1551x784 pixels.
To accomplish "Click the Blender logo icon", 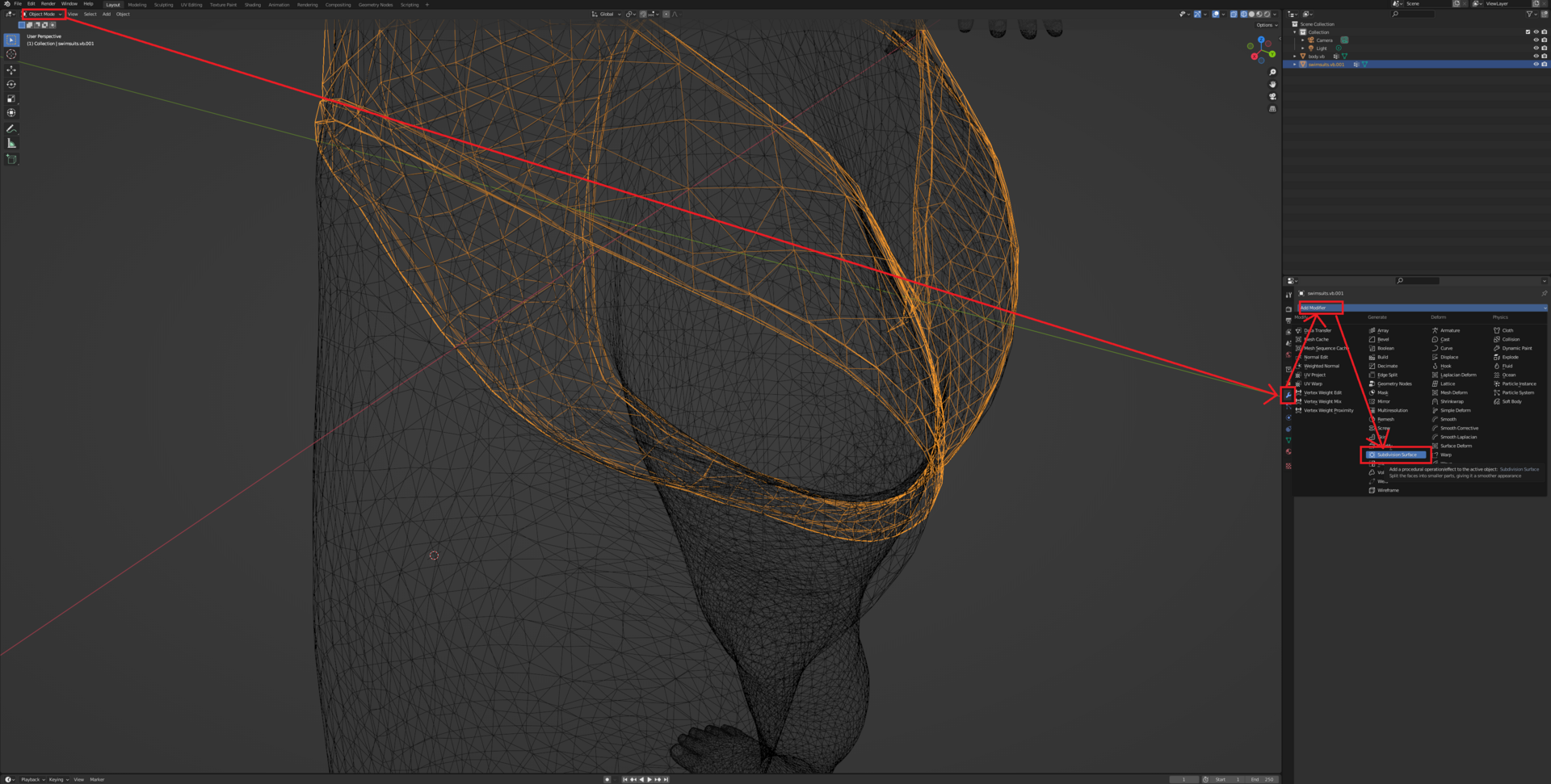I will tap(6, 4).
